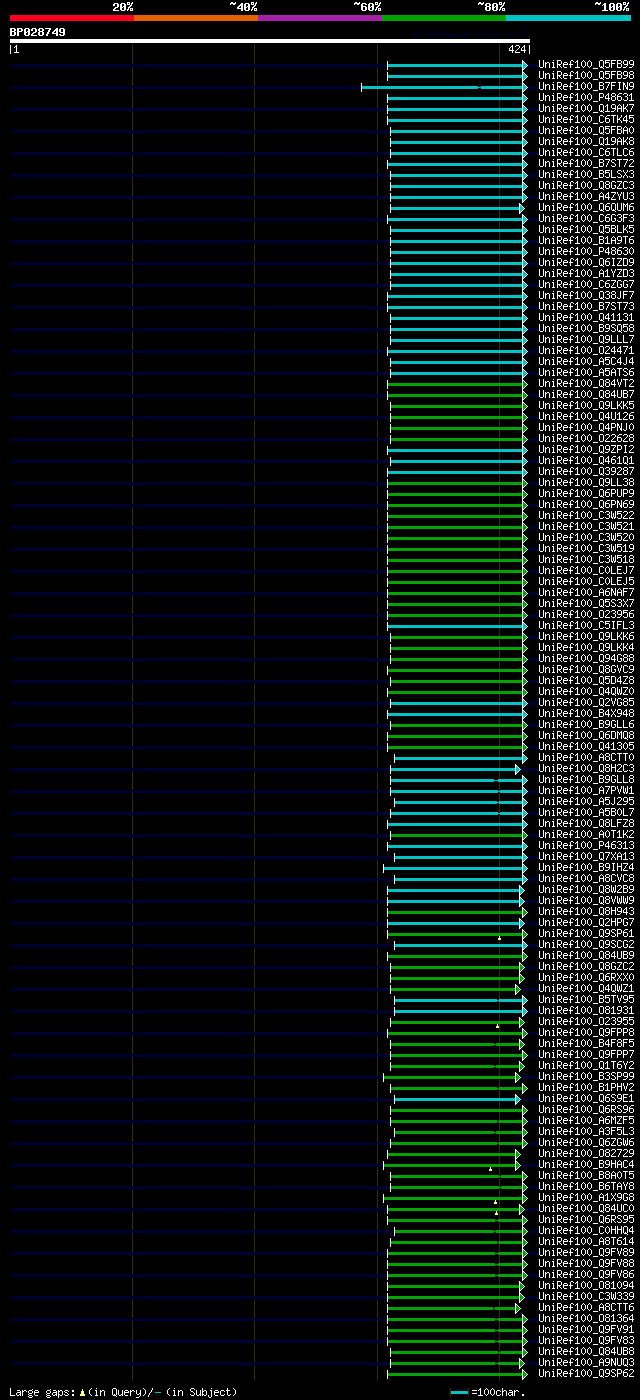Screen dimensions: 640x1400
Task: Click the UniRef100_C3W339 label
Action: pyautogui.click(x=586, y=1296)
